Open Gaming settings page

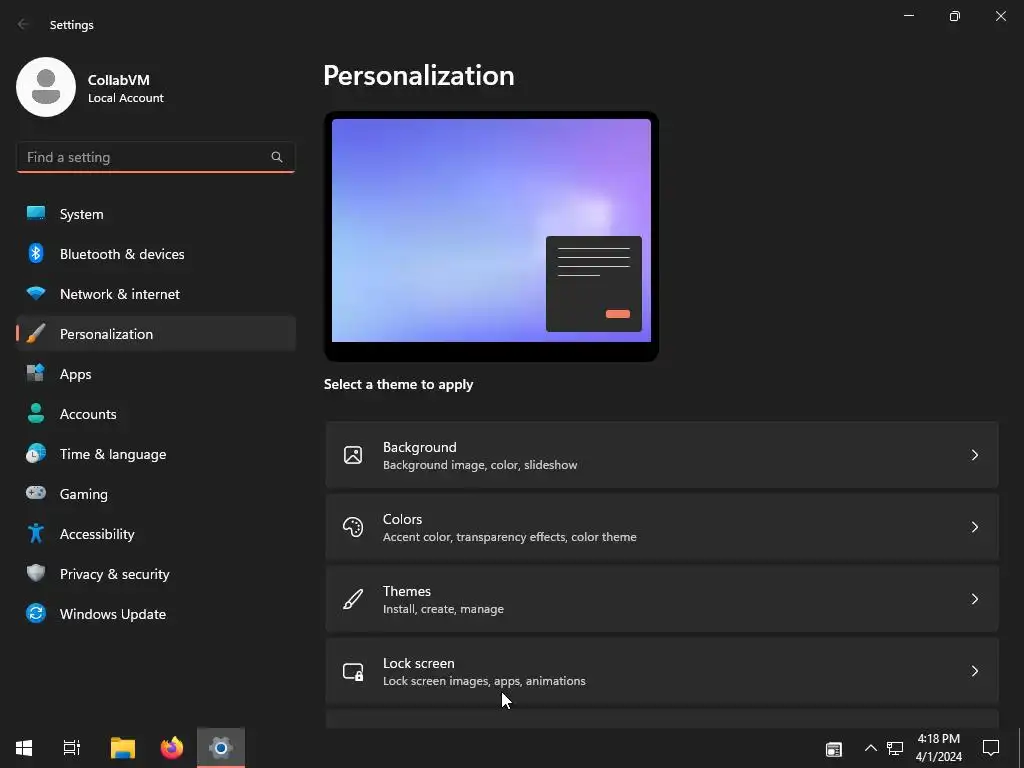click(x=156, y=494)
